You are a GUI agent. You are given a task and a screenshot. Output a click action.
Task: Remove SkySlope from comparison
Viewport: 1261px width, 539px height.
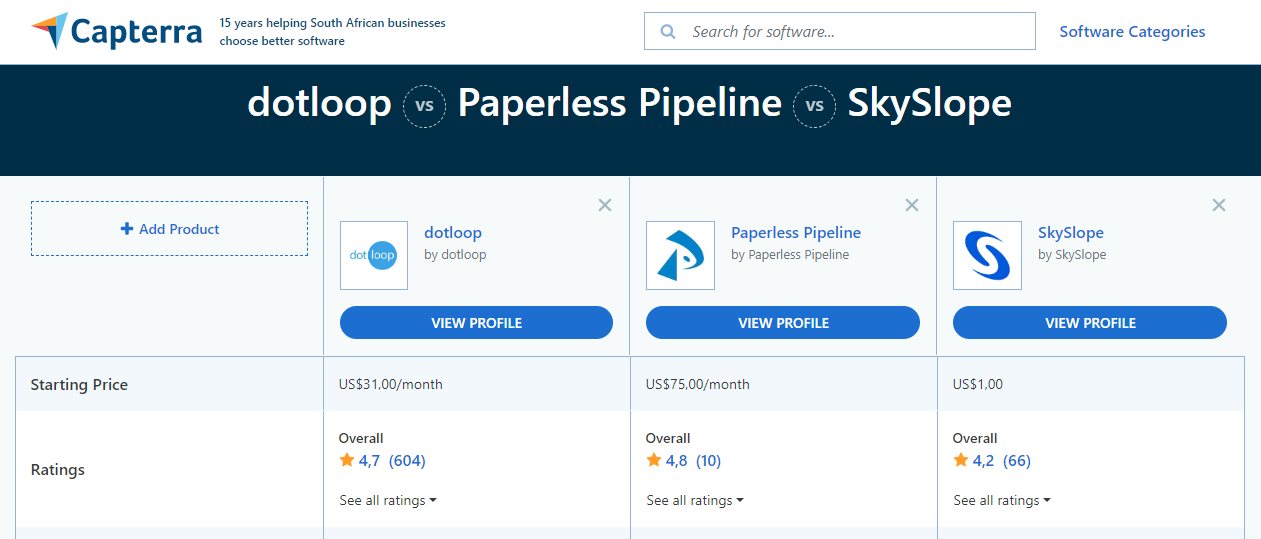point(1219,205)
